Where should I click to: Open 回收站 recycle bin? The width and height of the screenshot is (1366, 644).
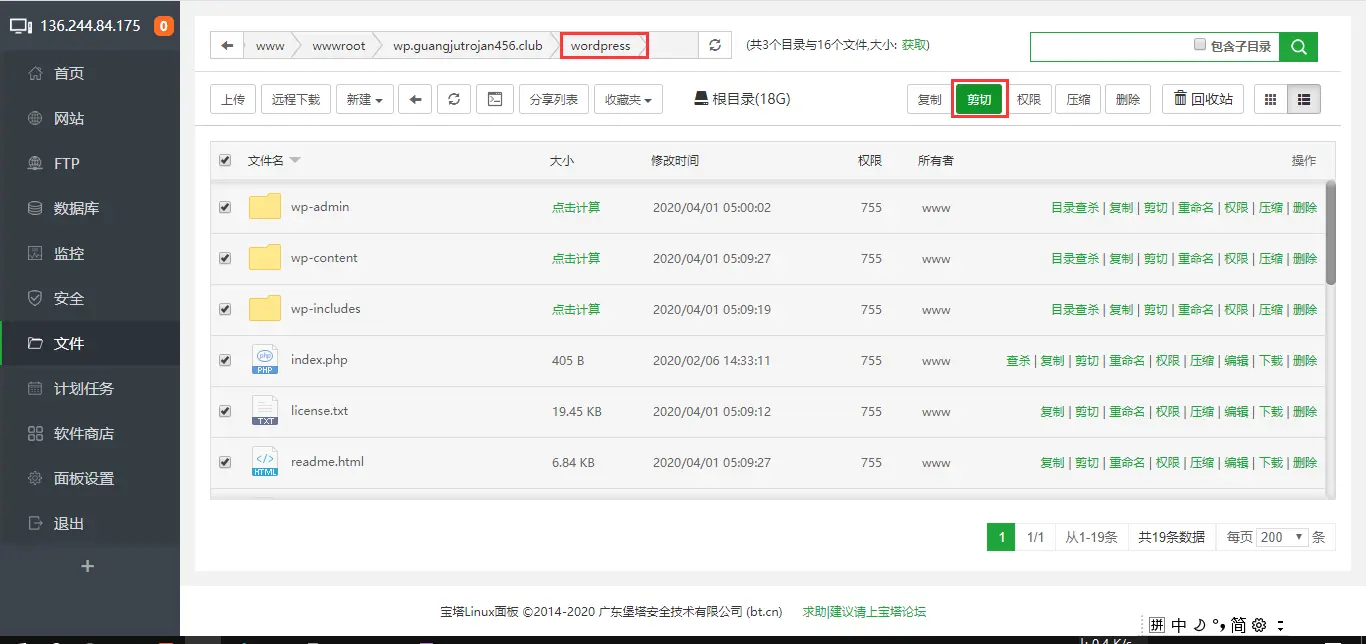(1203, 99)
